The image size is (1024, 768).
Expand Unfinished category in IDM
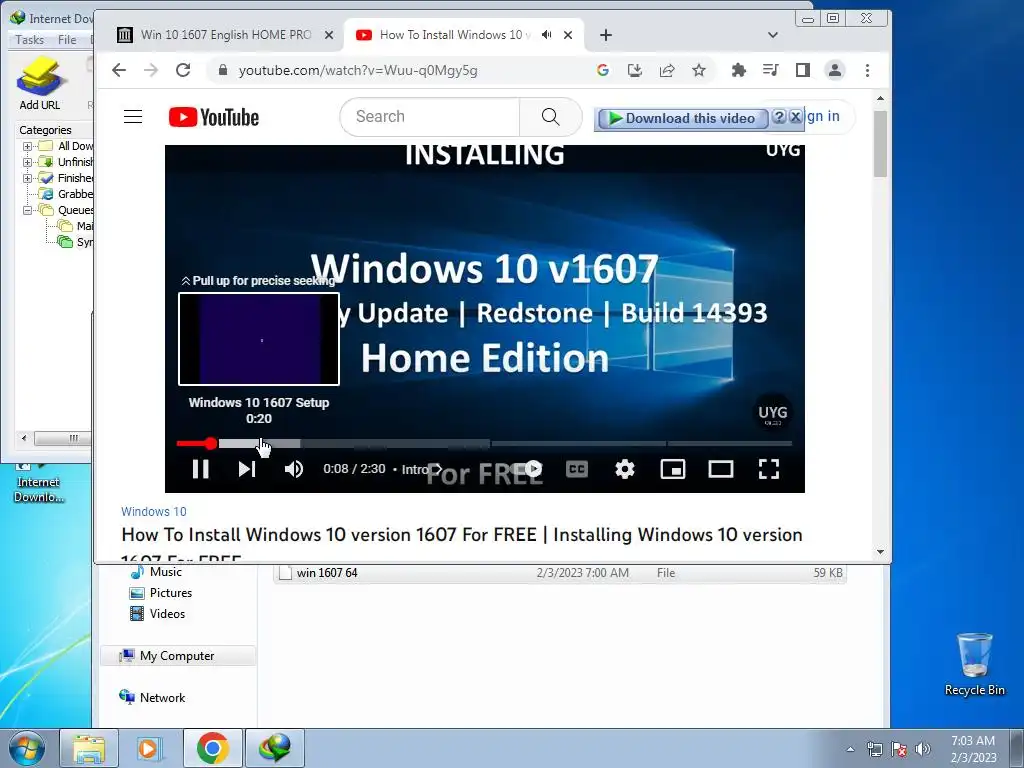tap(27, 162)
